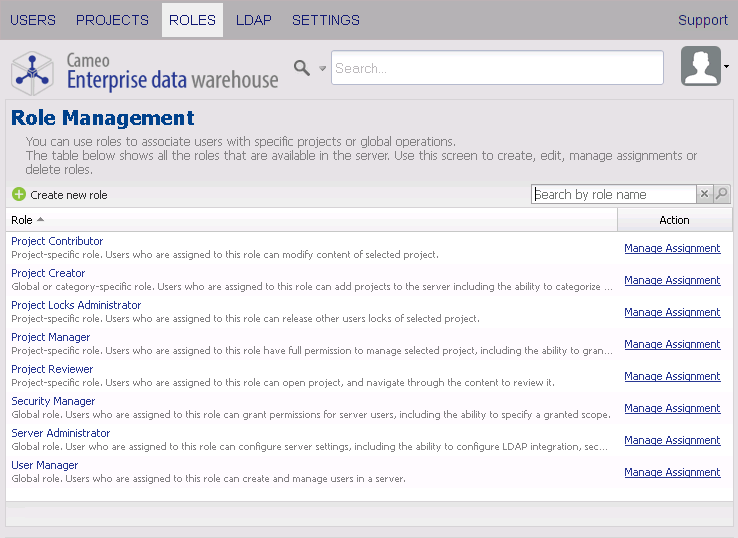The width and height of the screenshot is (738, 538).
Task: Click the green Create new role plus icon
Action: [x=19, y=195]
